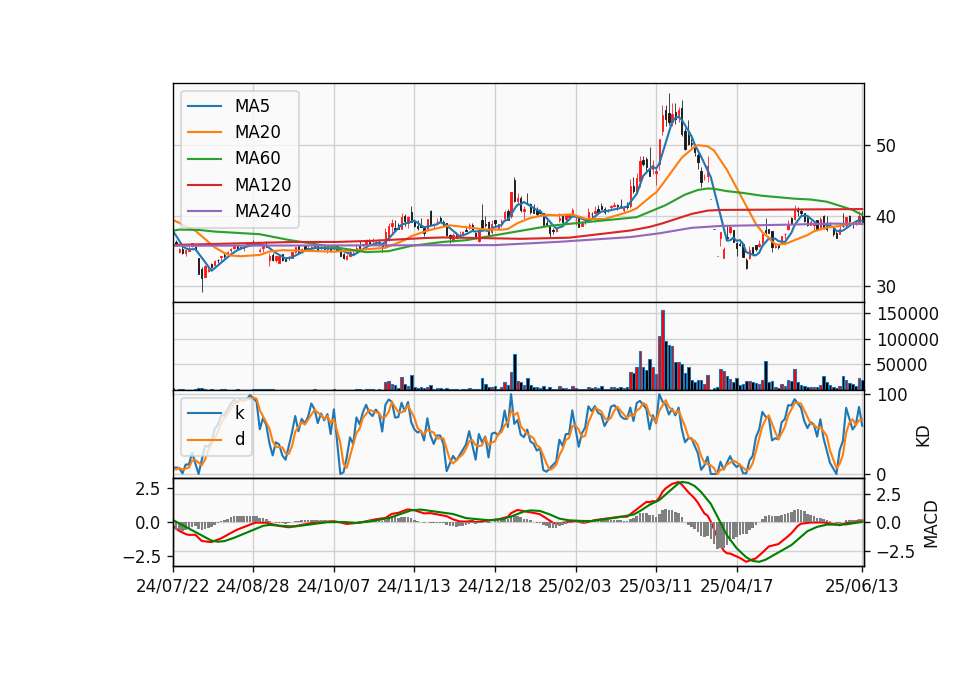Click the orange MA20 legend line sample
Screen dimensions: 960x690
pyautogui.click(x=204, y=132)
